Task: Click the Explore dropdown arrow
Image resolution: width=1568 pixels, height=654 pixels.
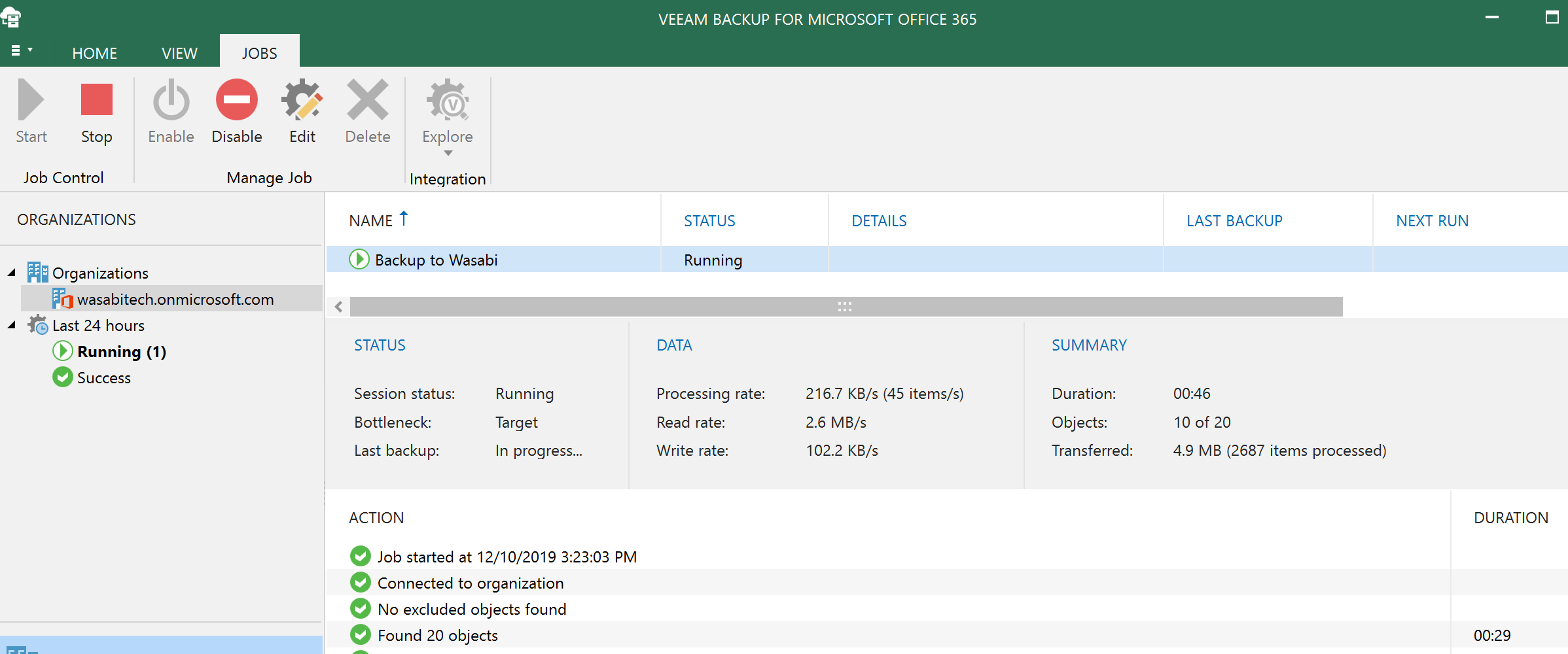Action: tap(448, 153)
